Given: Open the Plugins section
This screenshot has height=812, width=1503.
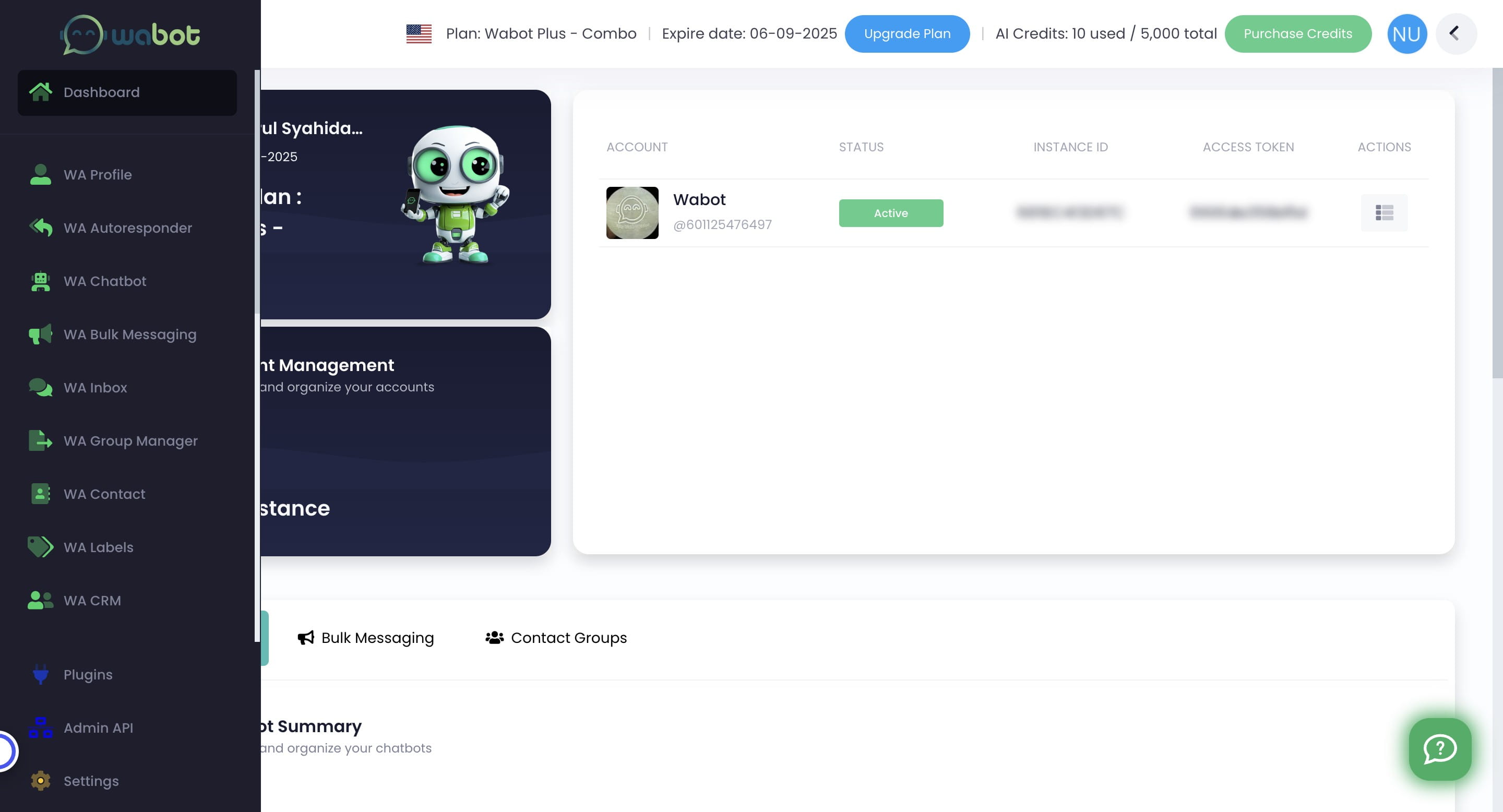Looking at the screenshot, I should pos(88,674).
